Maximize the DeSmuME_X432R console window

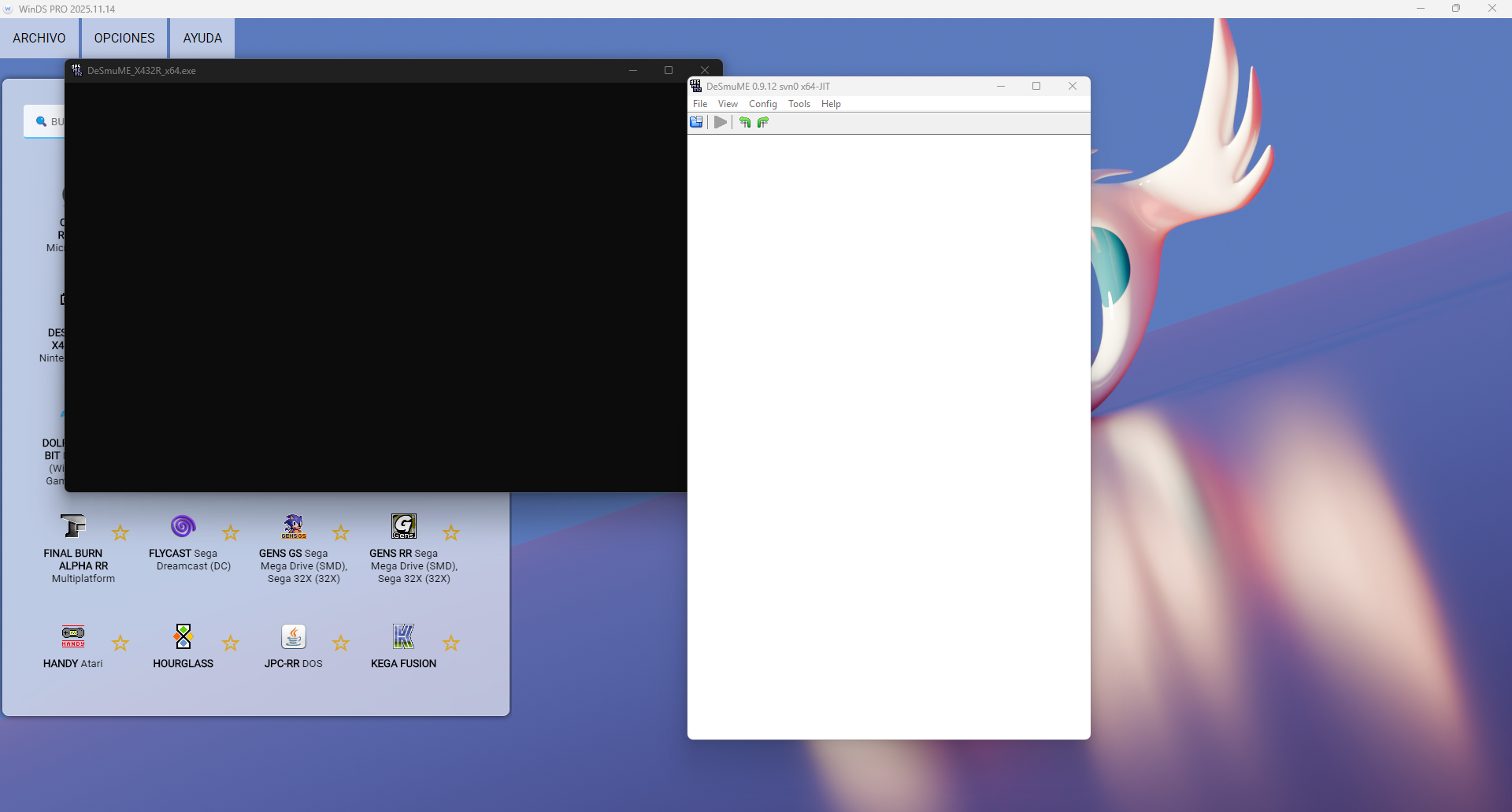[669, 70]
